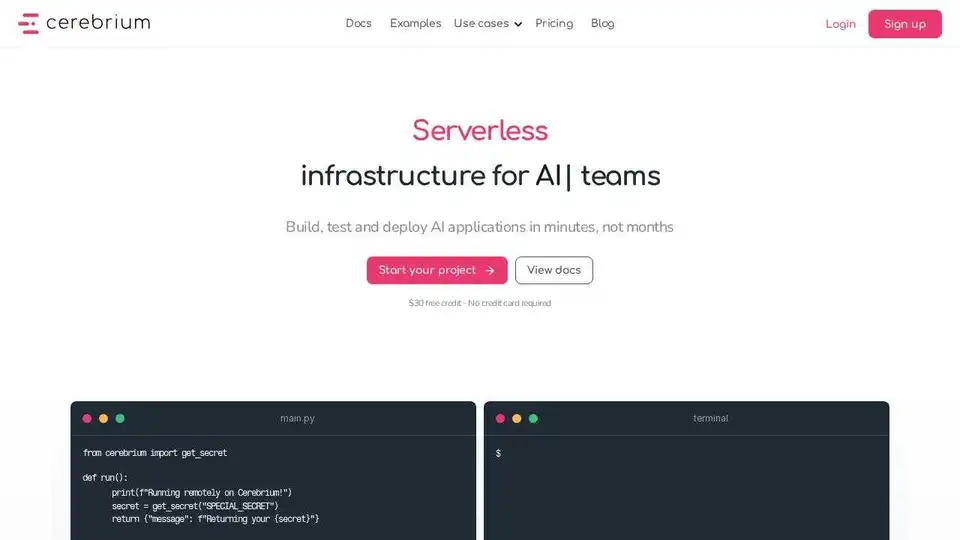Click the 'Build, test and deploy' tagline
This screenshot has height=540, width=960.
480,227
